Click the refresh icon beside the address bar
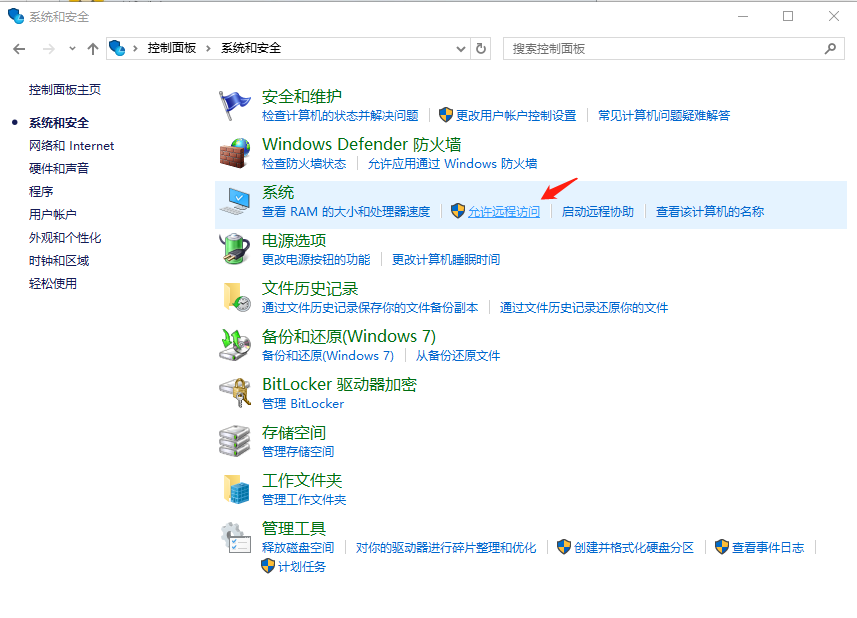This screenshot has width=857, height=618. pyautogui.click(x=480, y=48)
